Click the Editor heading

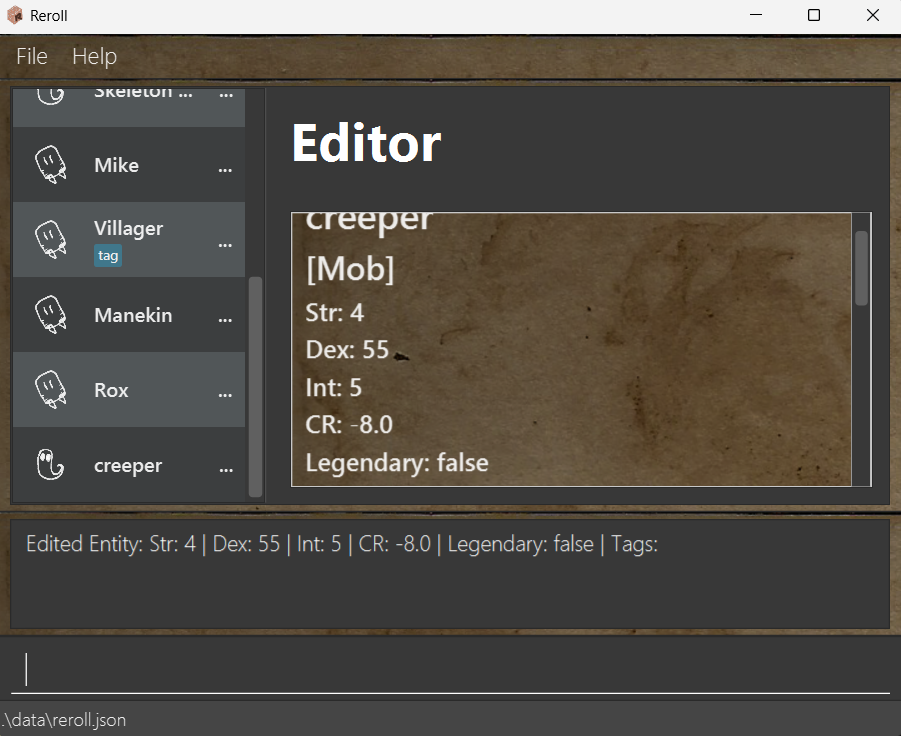click(366, 143)
